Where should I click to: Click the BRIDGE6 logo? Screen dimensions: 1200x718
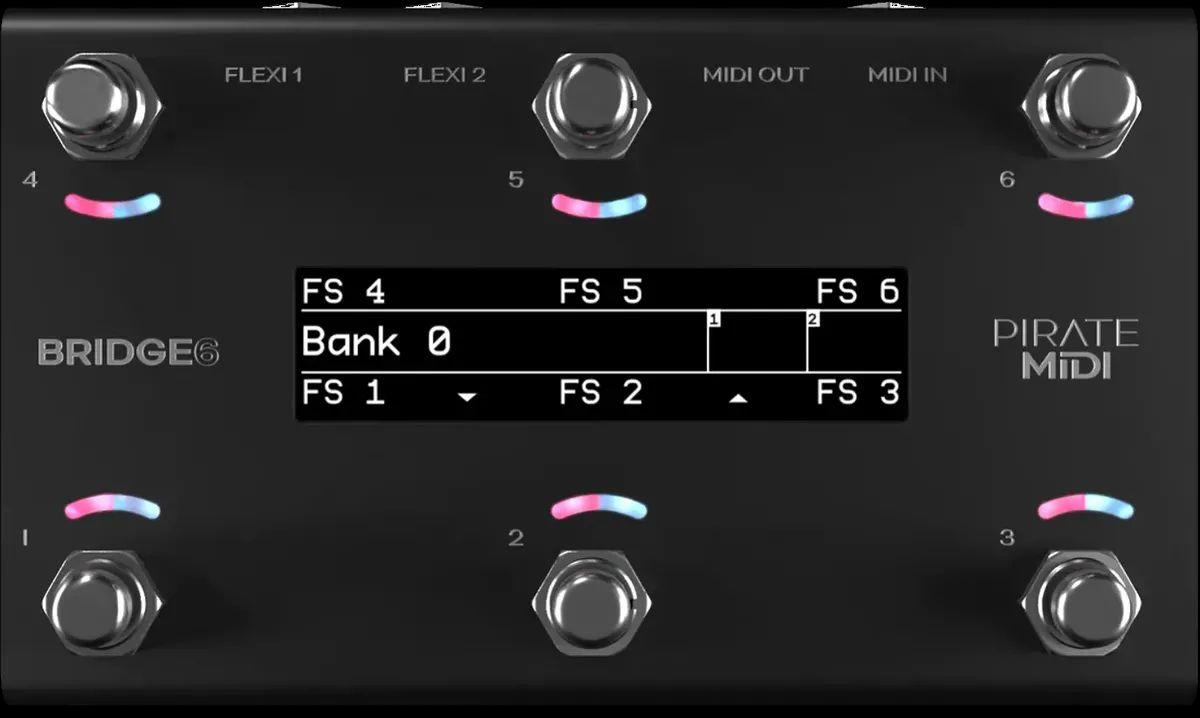point(128,352)
